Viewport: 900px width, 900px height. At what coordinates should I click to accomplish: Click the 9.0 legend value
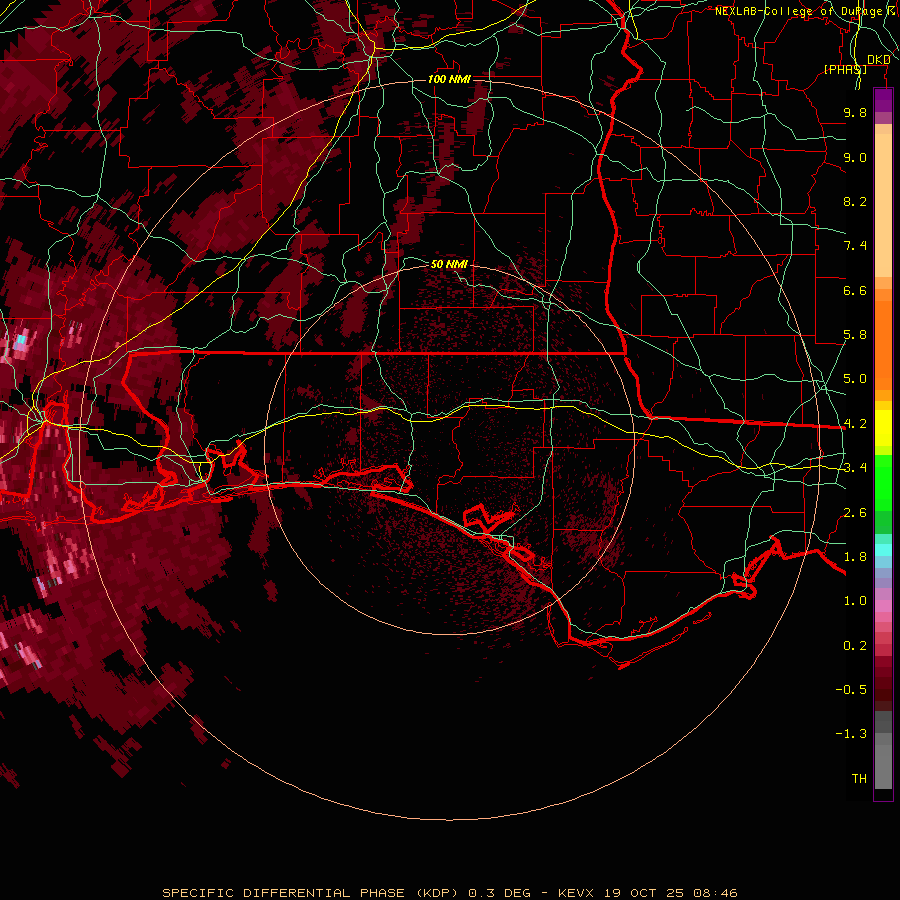coord(855,157)
